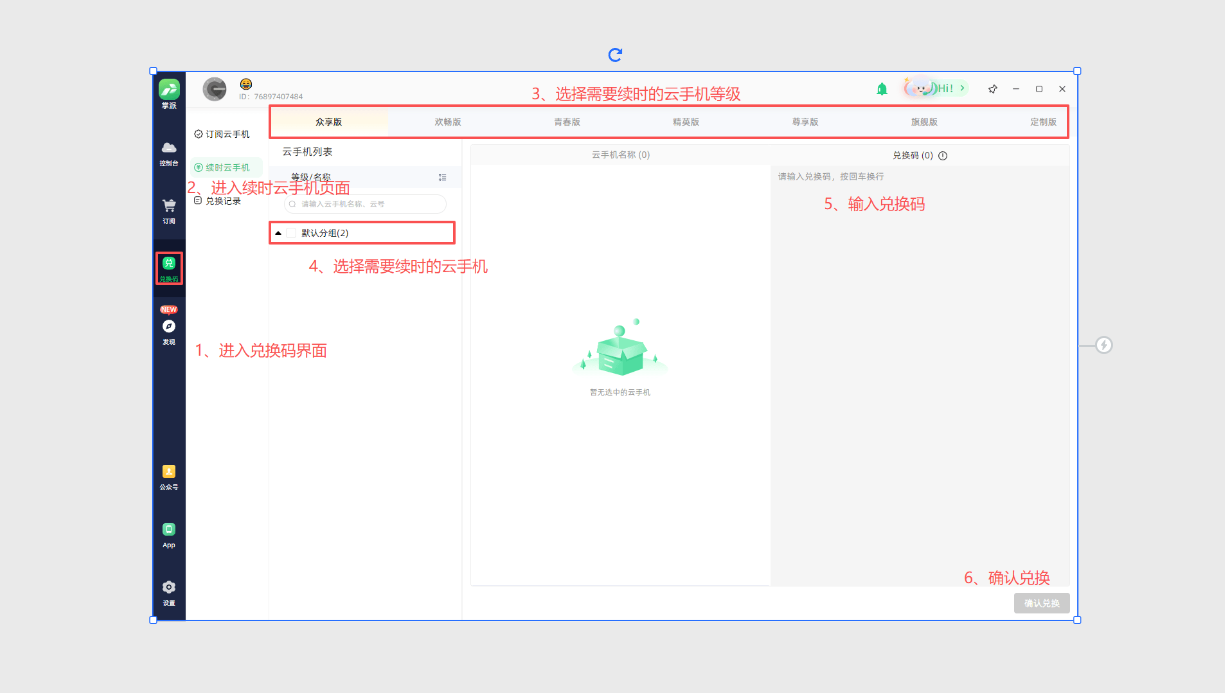Click the 云手机列表 heading

[x=307, y=152]
